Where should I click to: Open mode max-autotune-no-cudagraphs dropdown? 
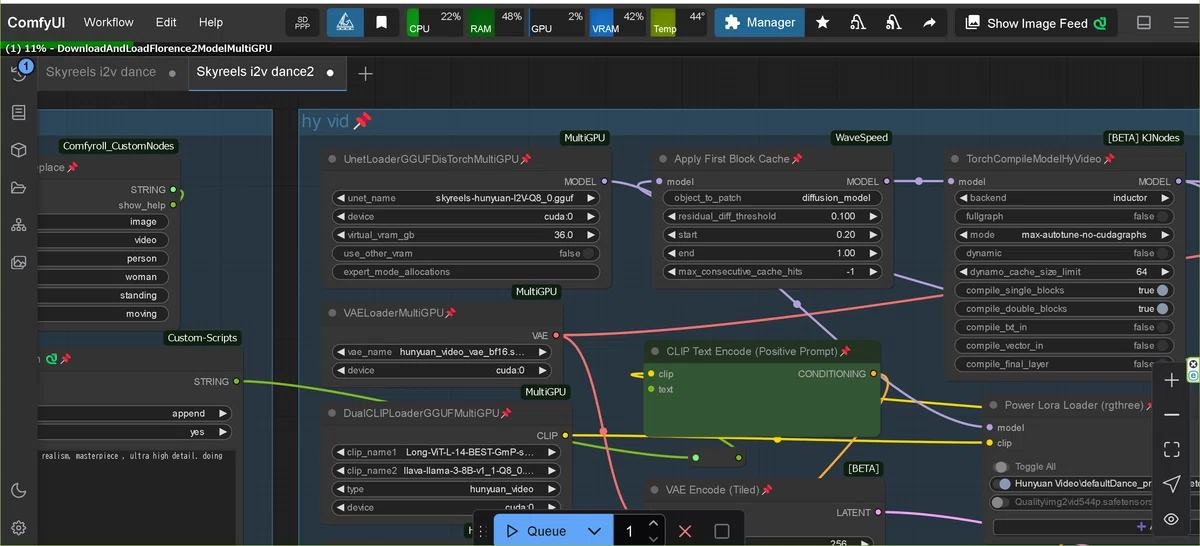tap(1064, 235)
